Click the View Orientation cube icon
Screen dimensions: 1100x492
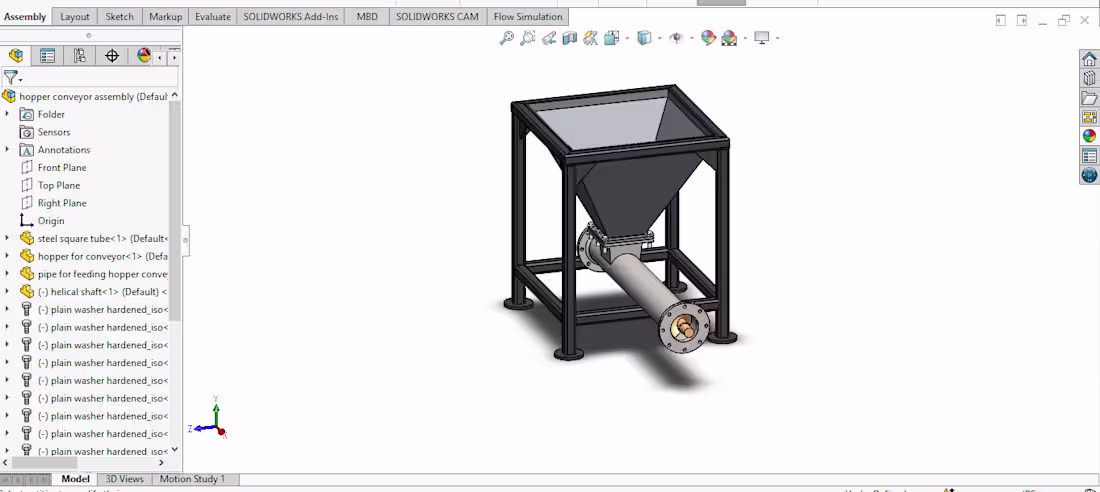click(x=612, y=38)
